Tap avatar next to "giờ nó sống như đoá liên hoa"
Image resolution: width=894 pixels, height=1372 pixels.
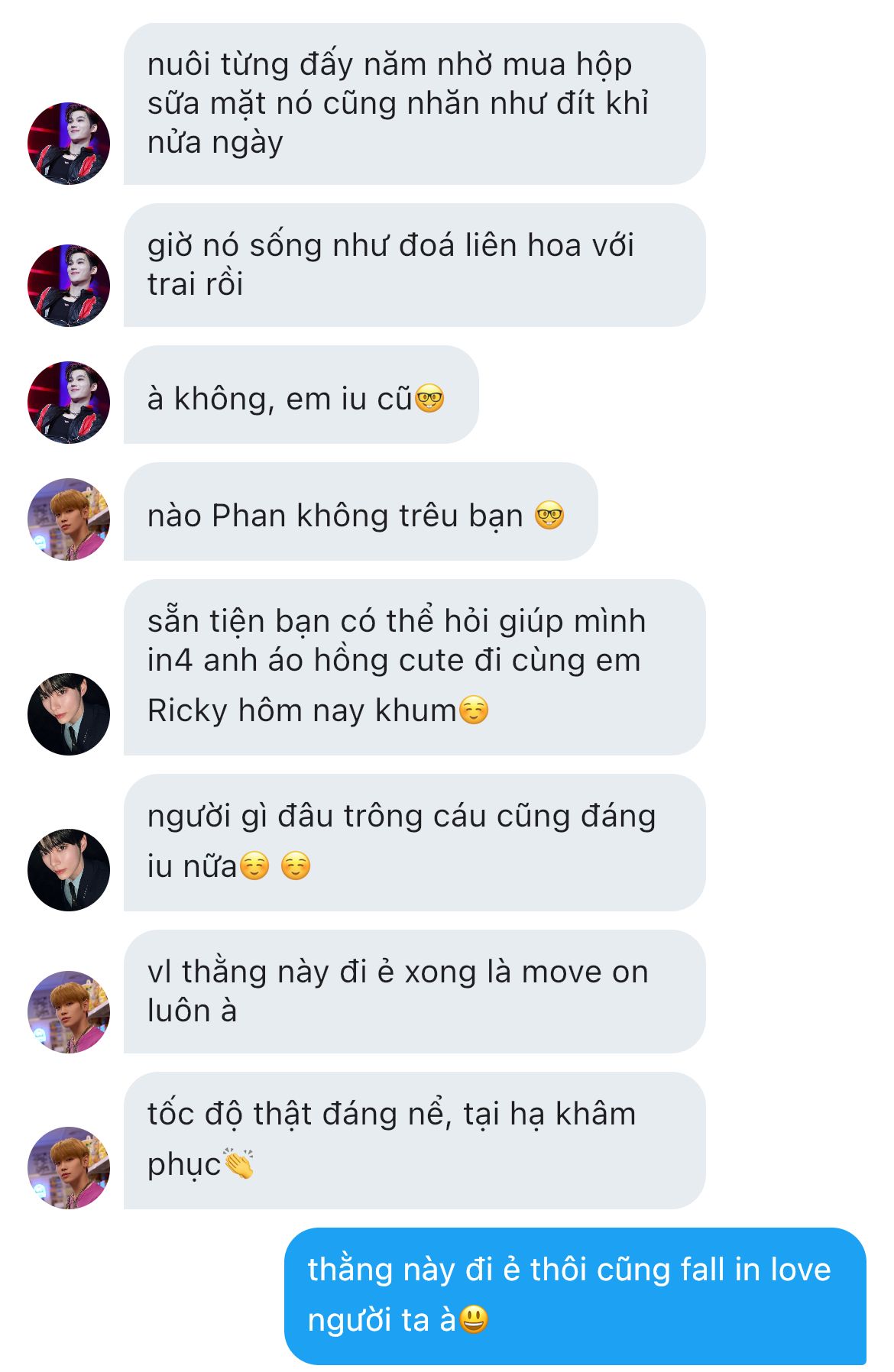[69, 286]
